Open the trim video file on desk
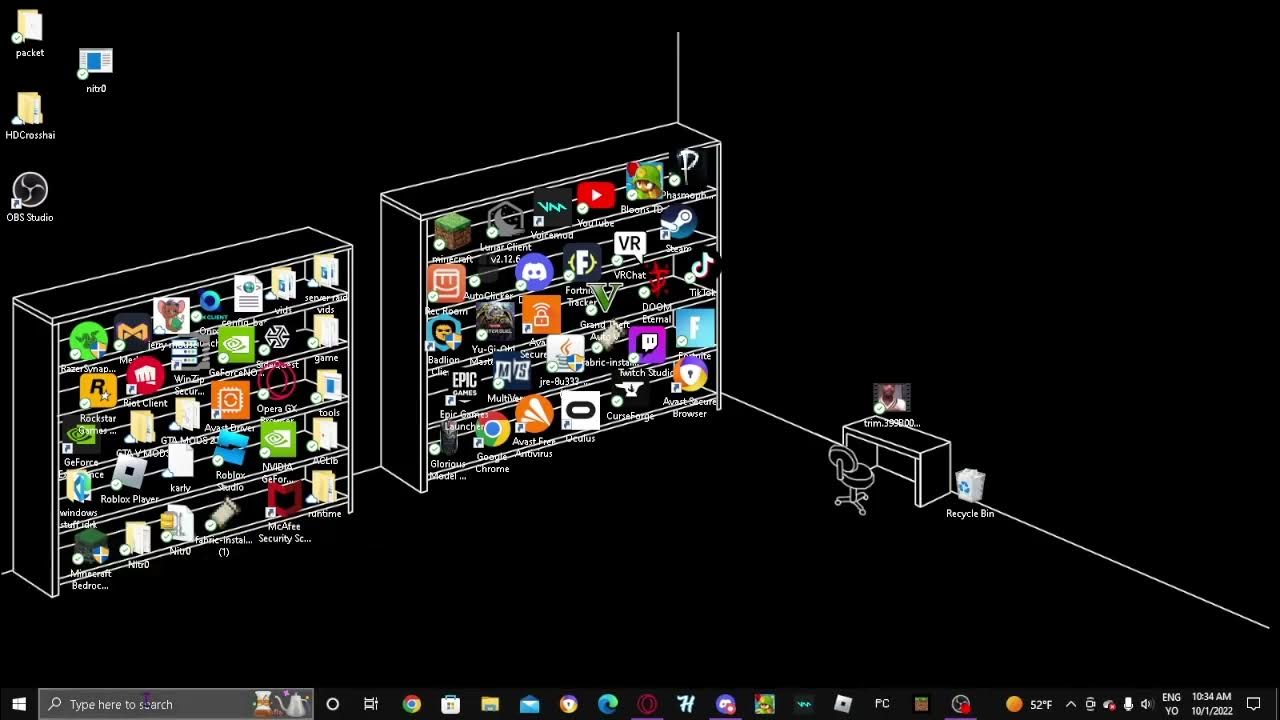 point(891,406)
